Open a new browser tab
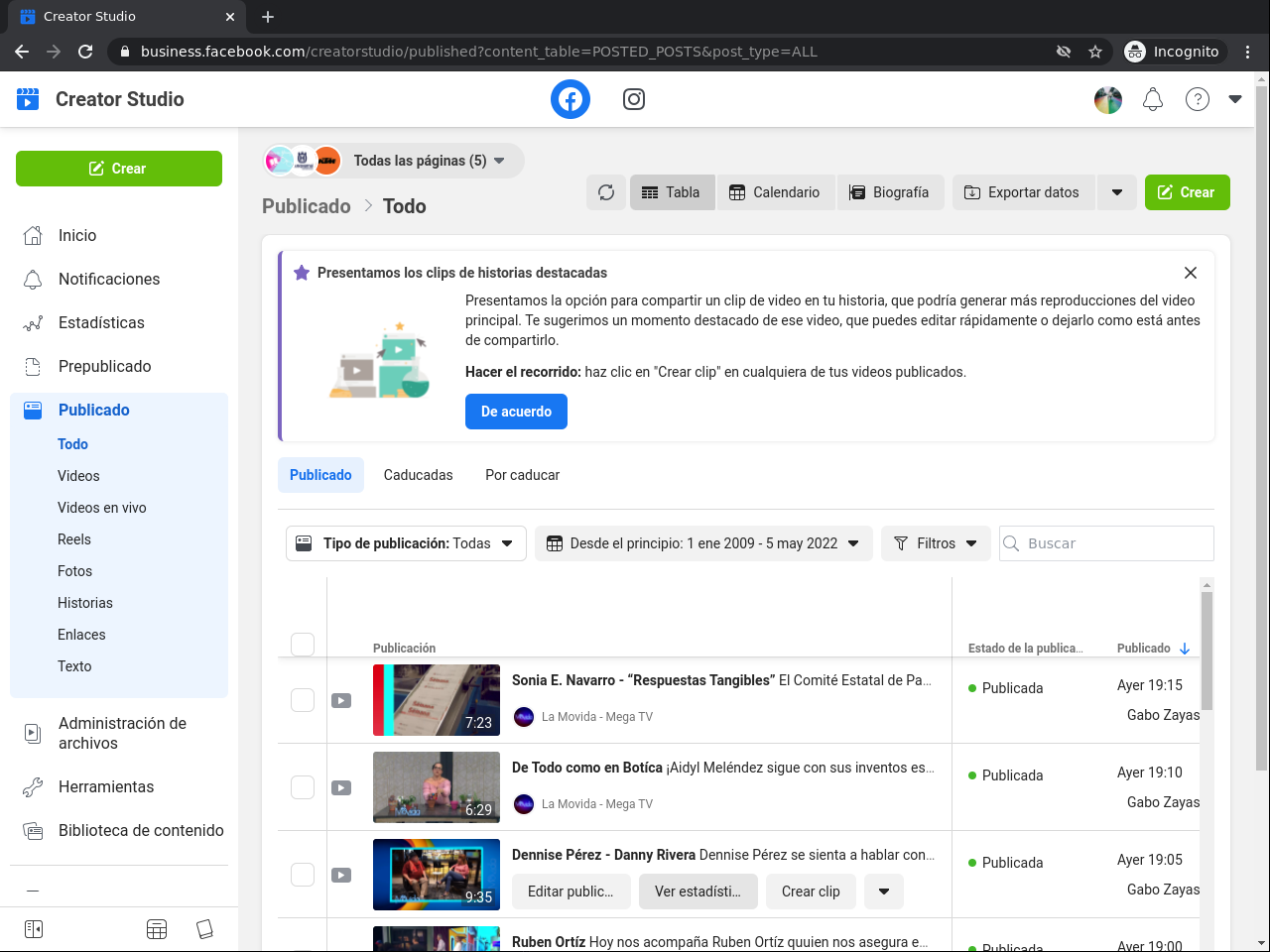 click(268, 17)
